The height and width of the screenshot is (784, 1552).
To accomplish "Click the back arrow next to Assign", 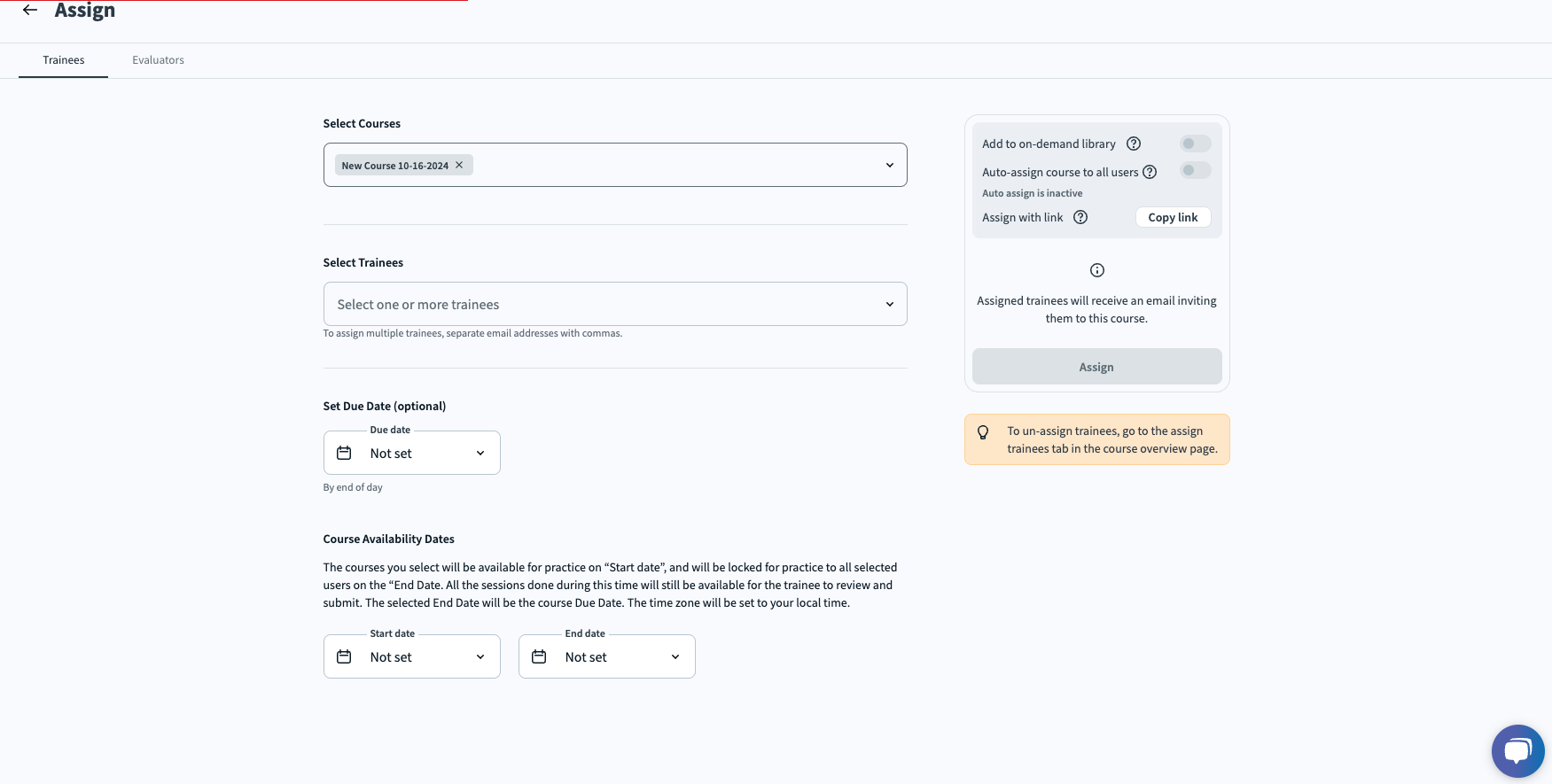I will click(30, 11).
